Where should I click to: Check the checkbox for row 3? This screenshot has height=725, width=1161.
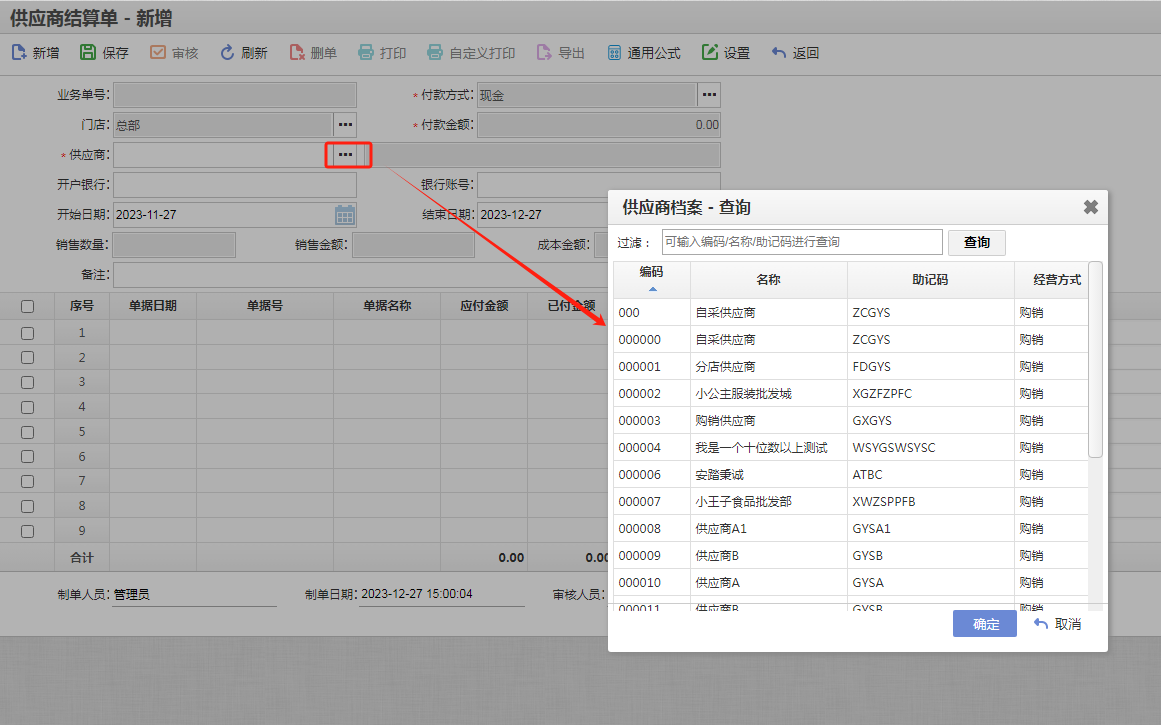click(27, 383)
